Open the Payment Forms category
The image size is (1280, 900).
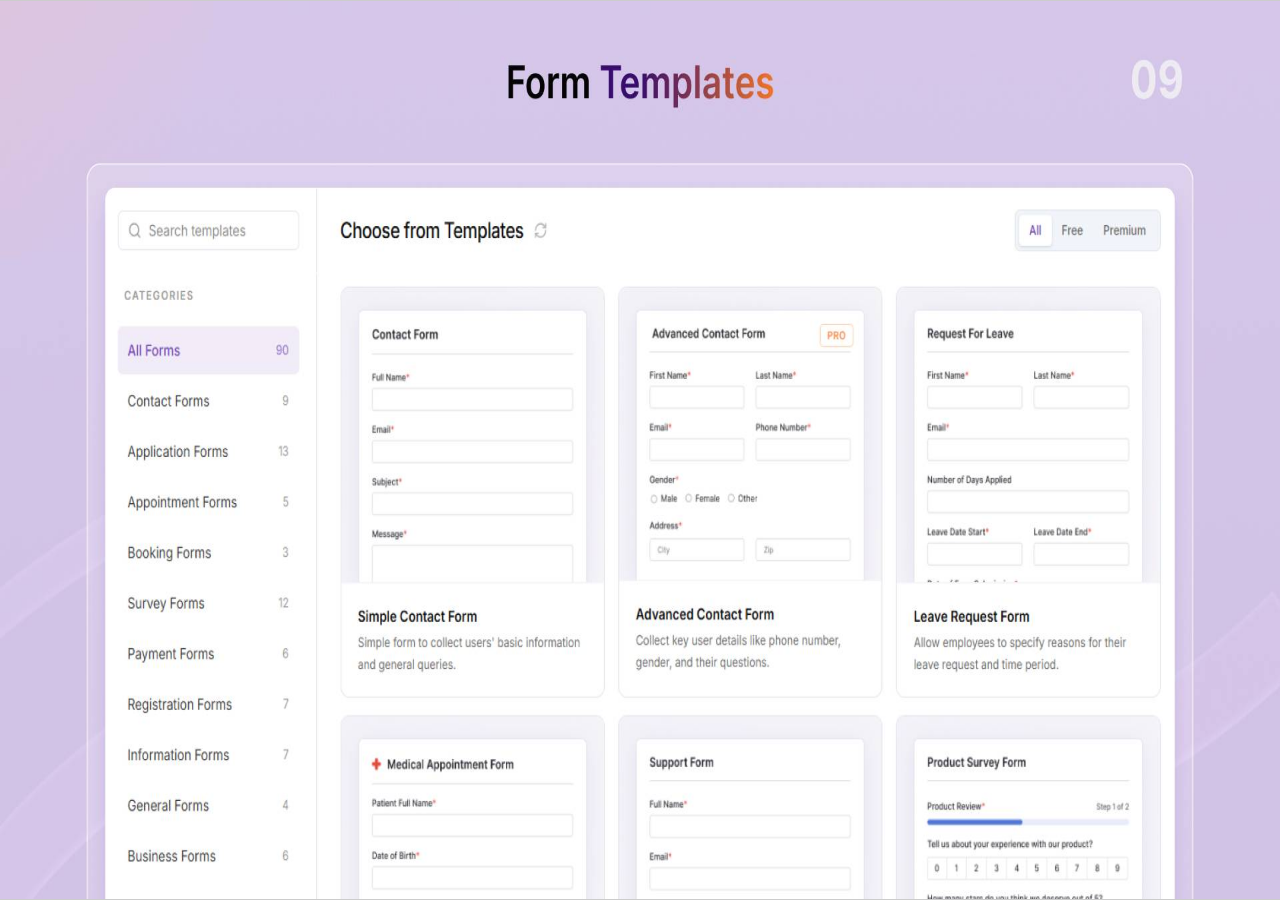click(208, 653)
